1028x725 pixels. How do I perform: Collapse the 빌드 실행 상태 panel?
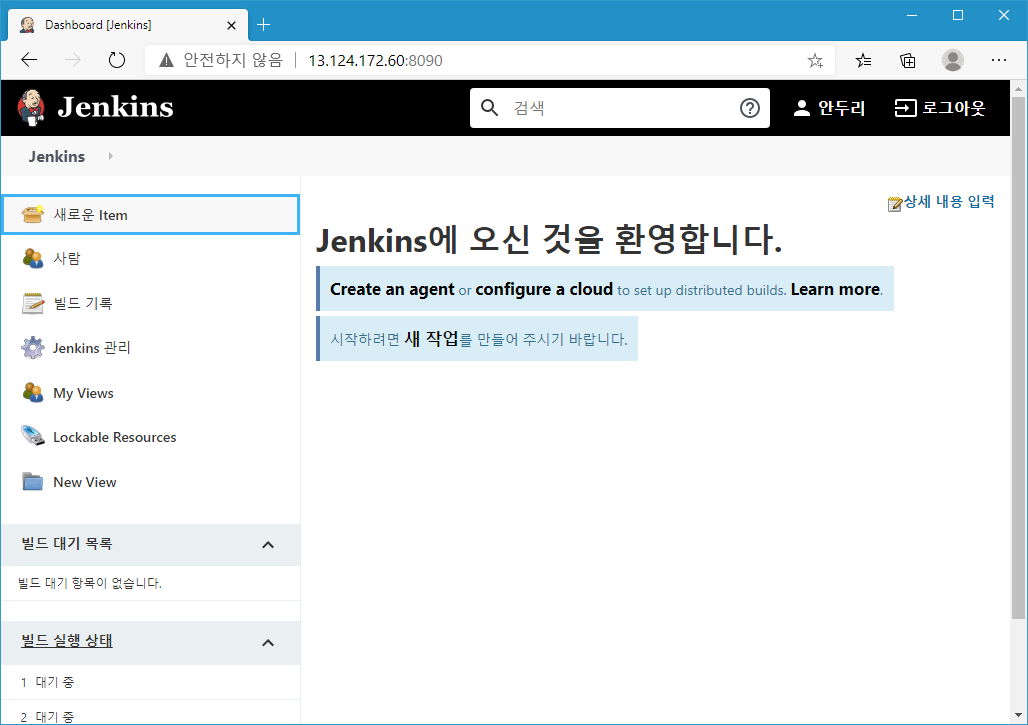(267, 642)
